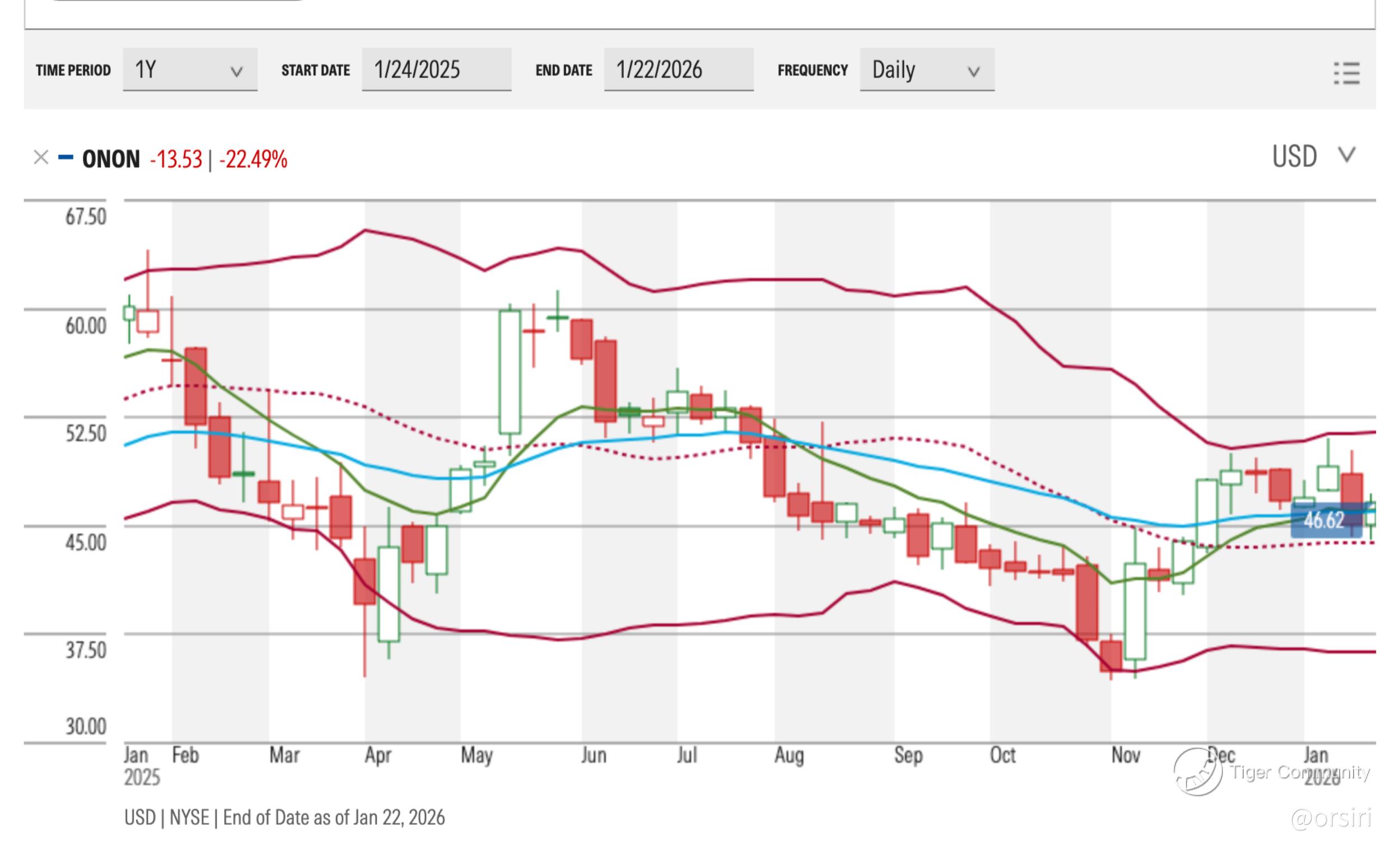This screenshot has width=1400, height=850.
Task: Click the Frequency dropdown chevron arrow
Action: tap(973, 72)
